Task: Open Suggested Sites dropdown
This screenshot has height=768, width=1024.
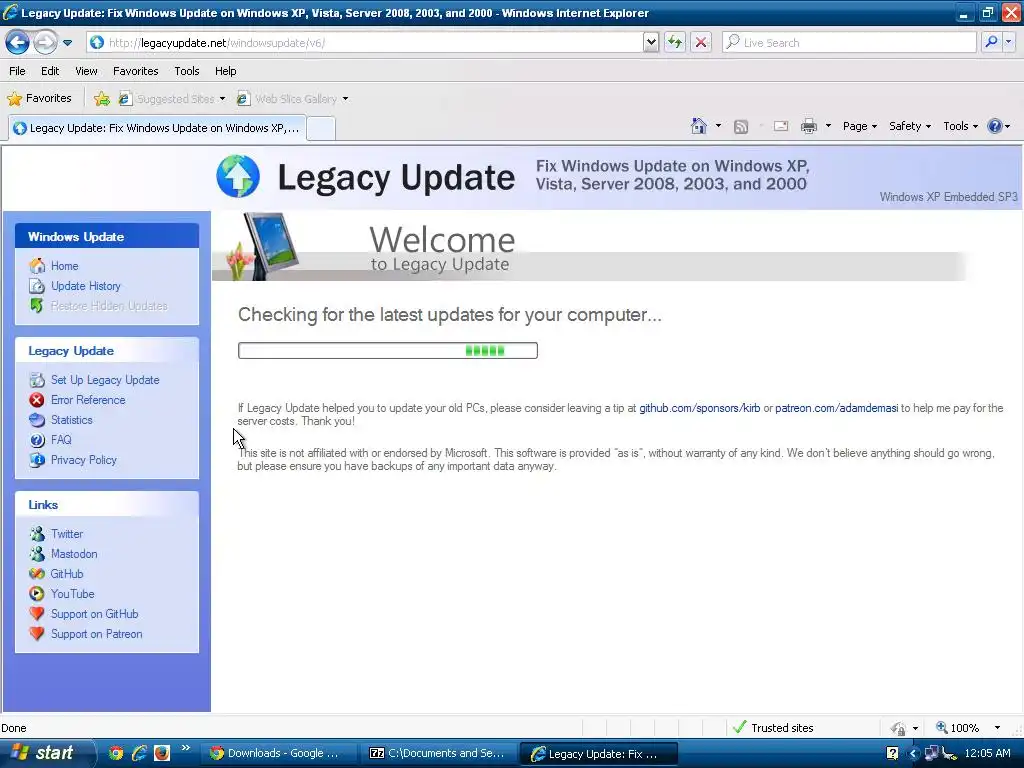Action: pos(172,99)
